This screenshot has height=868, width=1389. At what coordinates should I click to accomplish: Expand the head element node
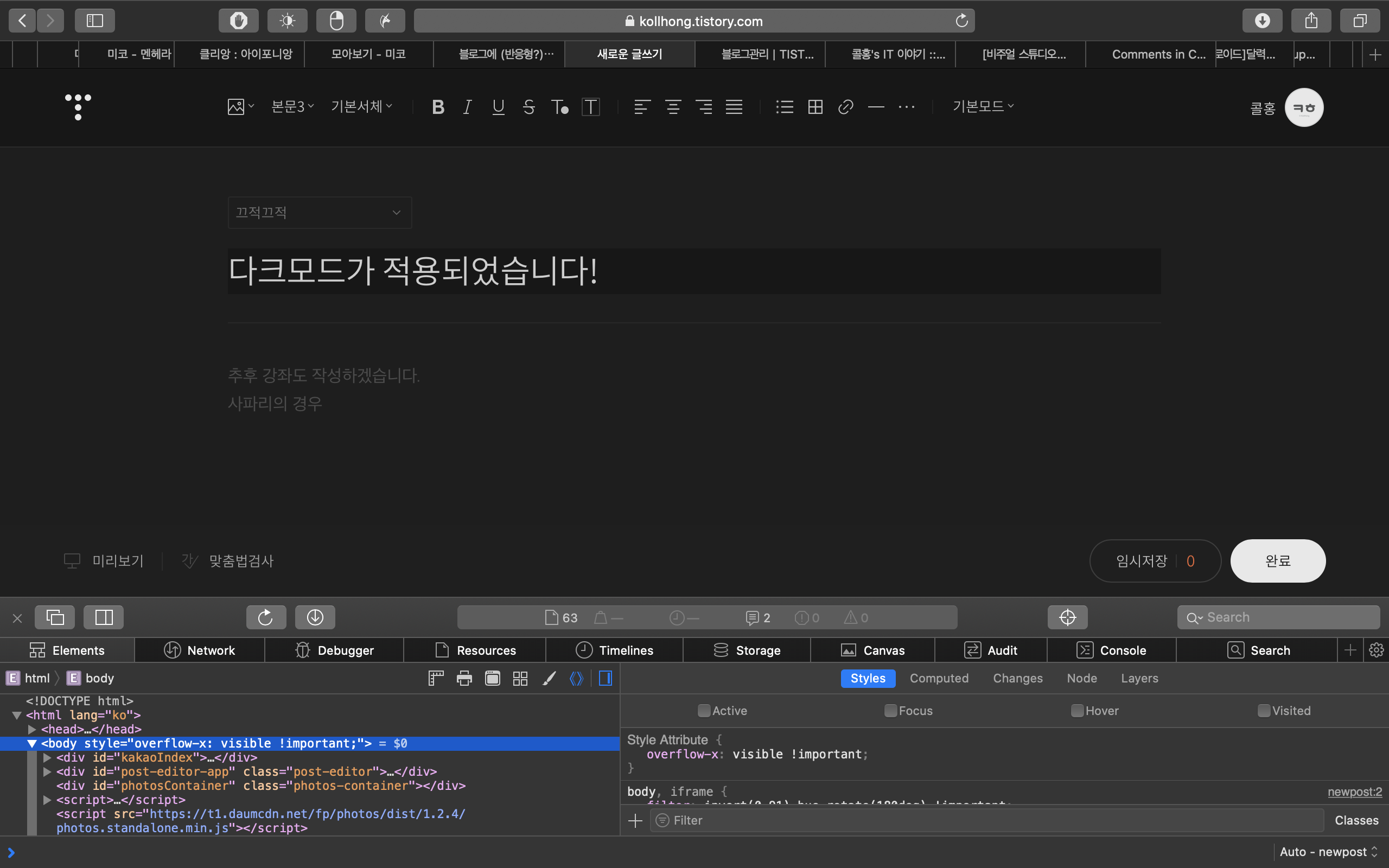(x=32, y=729)
